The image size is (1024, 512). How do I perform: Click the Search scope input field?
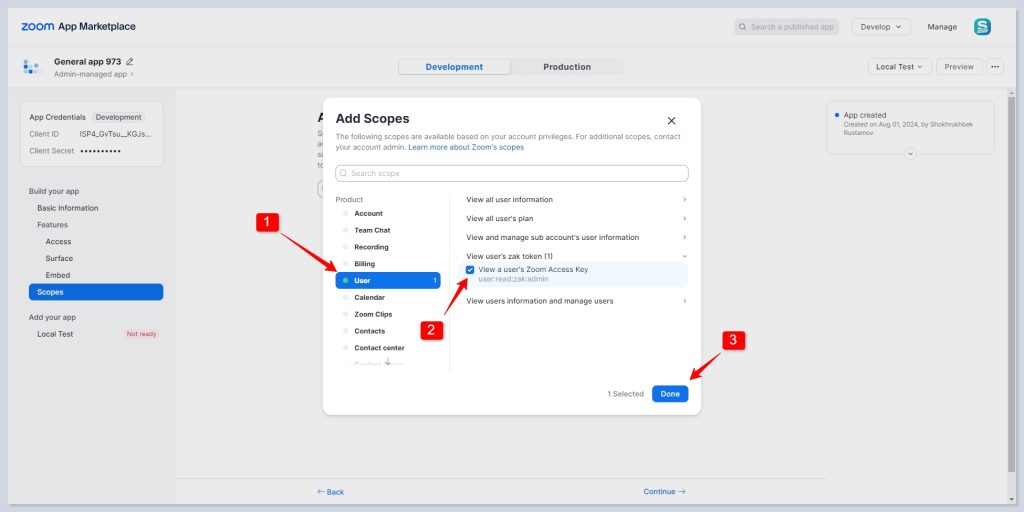pyautogui.click(x=512, y=174)
